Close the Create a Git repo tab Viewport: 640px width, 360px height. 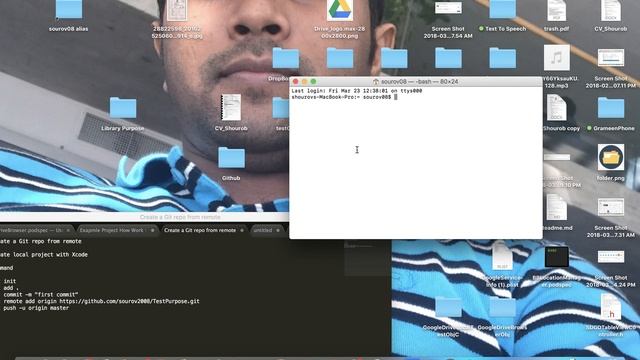click(242, 230)
